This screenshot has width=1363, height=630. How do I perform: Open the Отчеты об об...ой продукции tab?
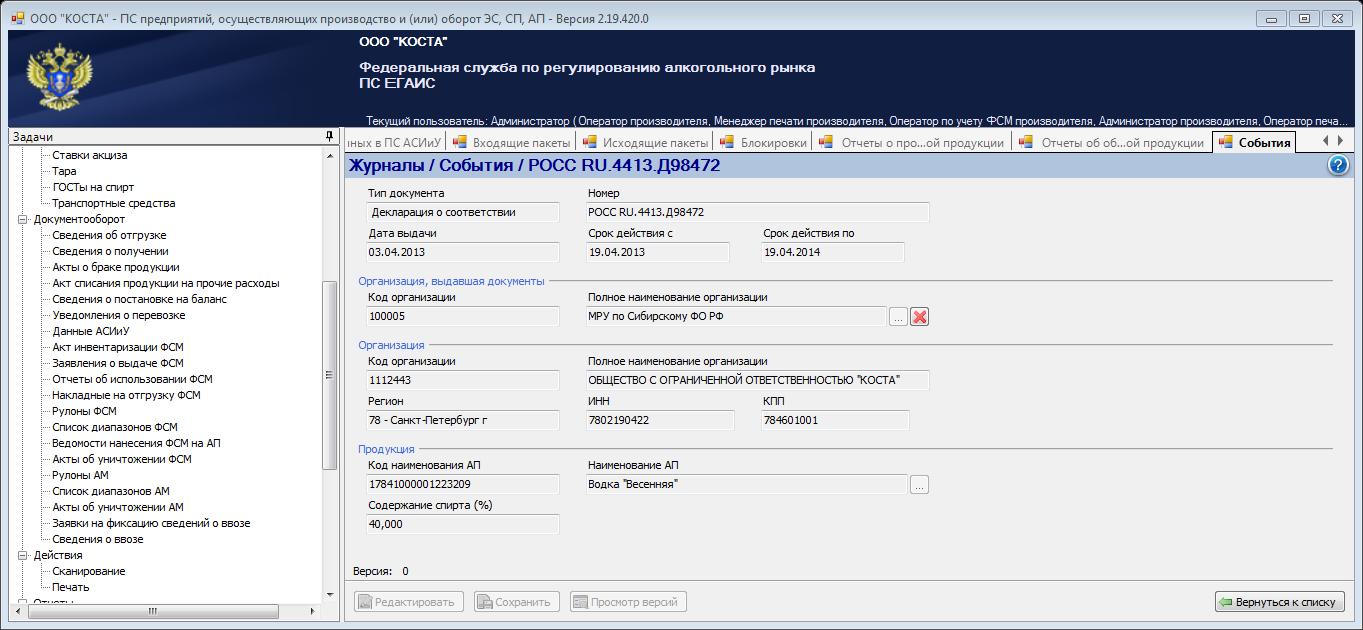(x=1111, y=142)
